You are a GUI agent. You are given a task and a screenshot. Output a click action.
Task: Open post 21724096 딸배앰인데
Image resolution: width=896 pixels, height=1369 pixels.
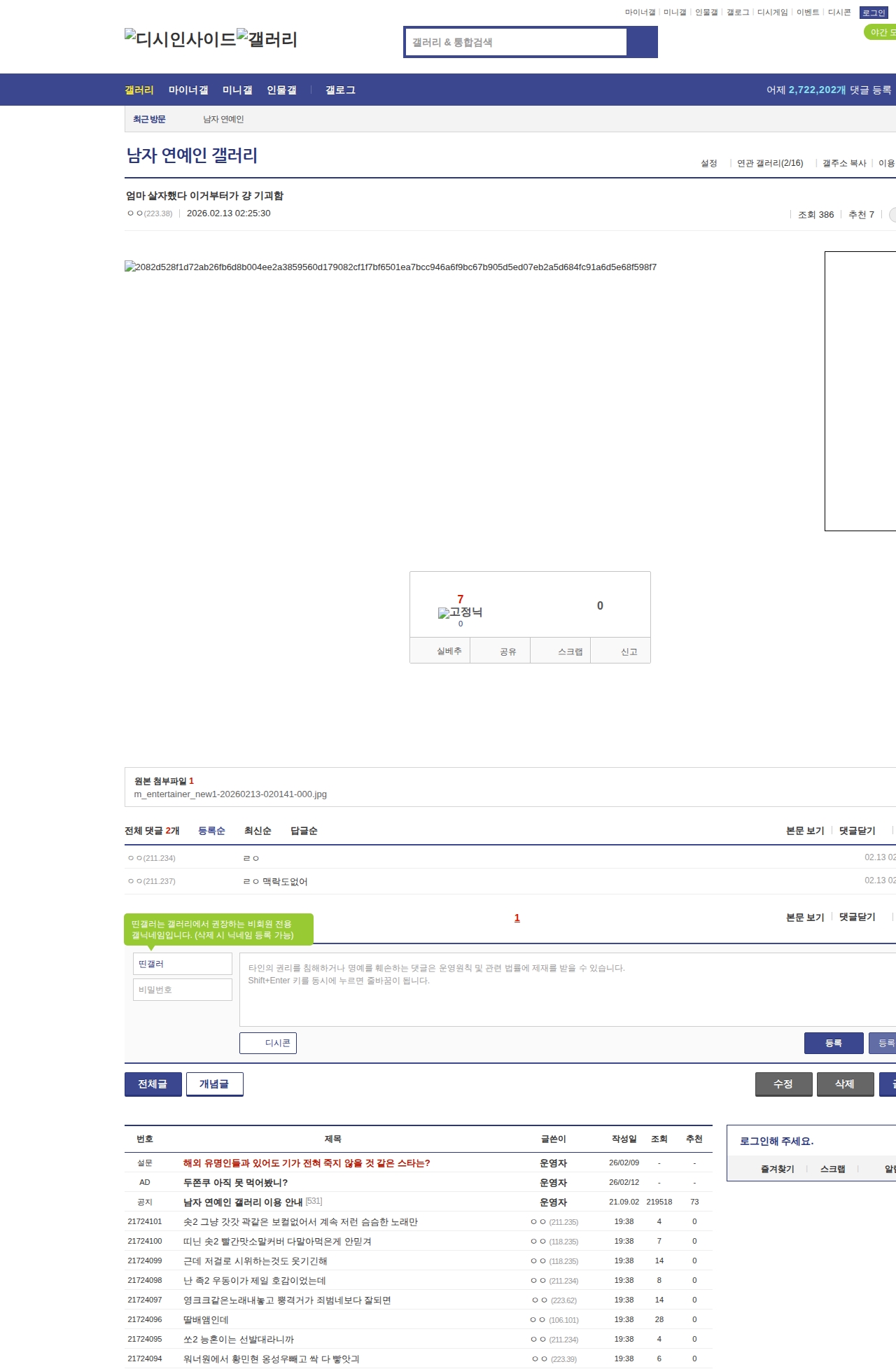[x=206, y=1319]
